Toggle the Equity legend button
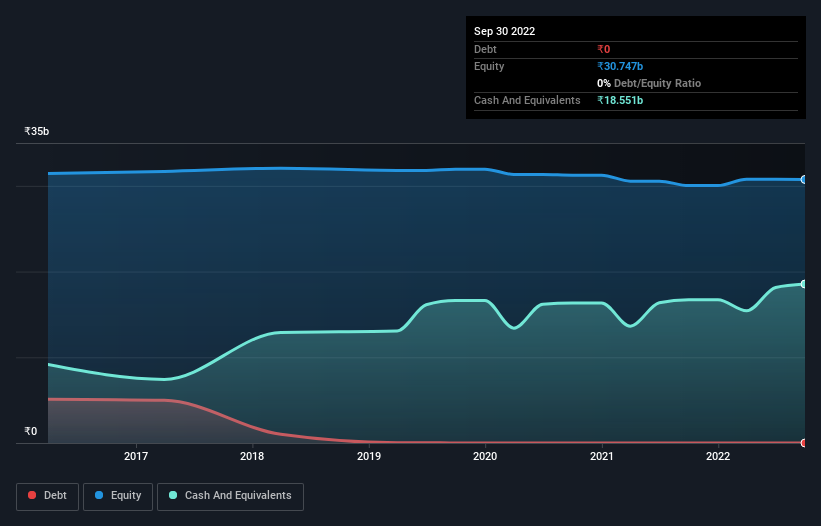821x526 pixels. click(118, 496)
